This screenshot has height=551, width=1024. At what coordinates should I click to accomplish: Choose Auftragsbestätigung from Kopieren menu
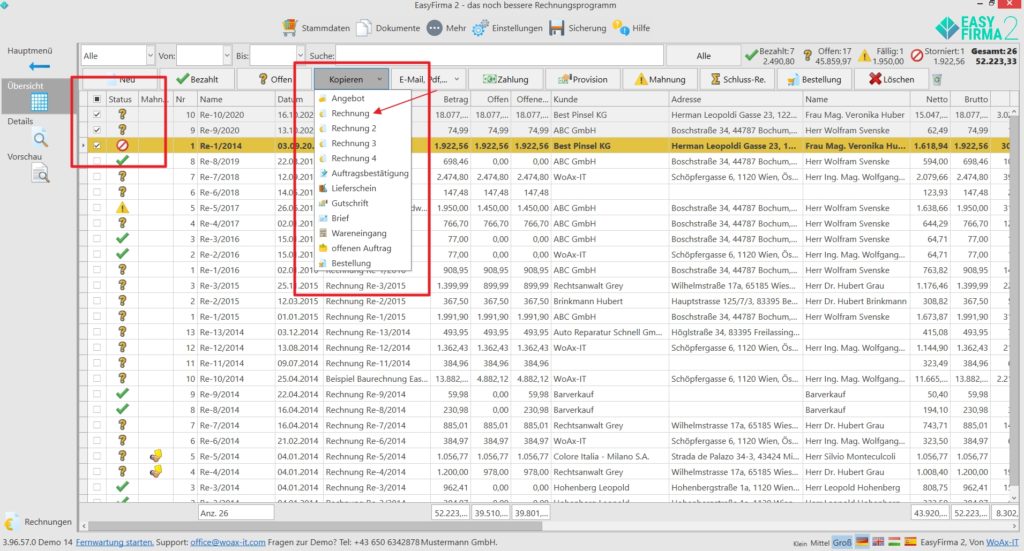coord(370,173)
